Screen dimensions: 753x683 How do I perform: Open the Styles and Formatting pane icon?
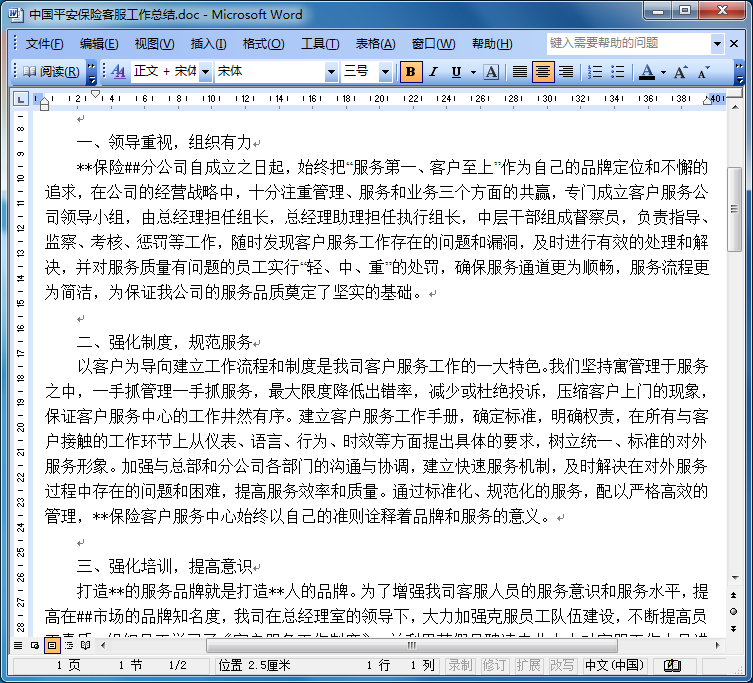pyautogui.click(x=118, y=72)
